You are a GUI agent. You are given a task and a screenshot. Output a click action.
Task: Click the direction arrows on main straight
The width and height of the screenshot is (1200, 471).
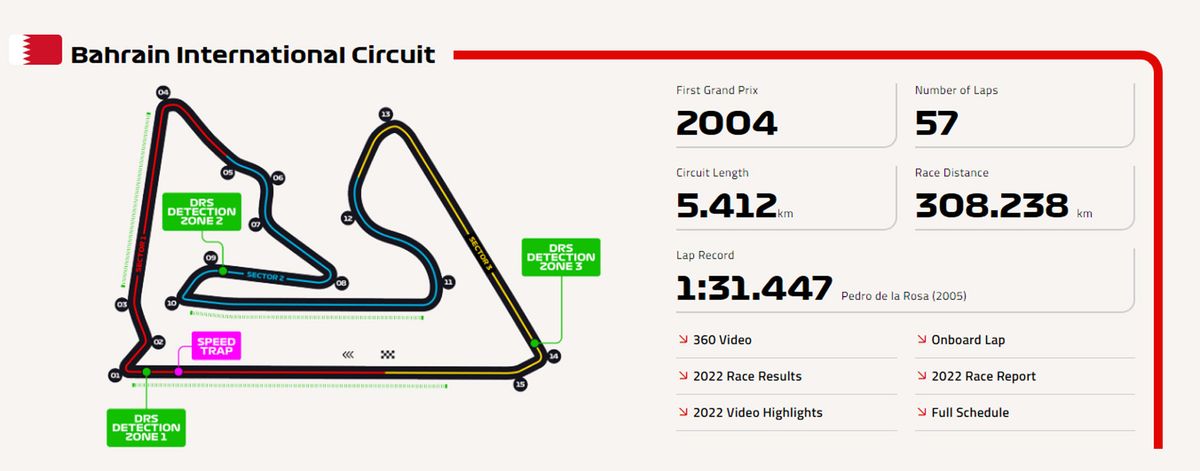click(348, 354)
